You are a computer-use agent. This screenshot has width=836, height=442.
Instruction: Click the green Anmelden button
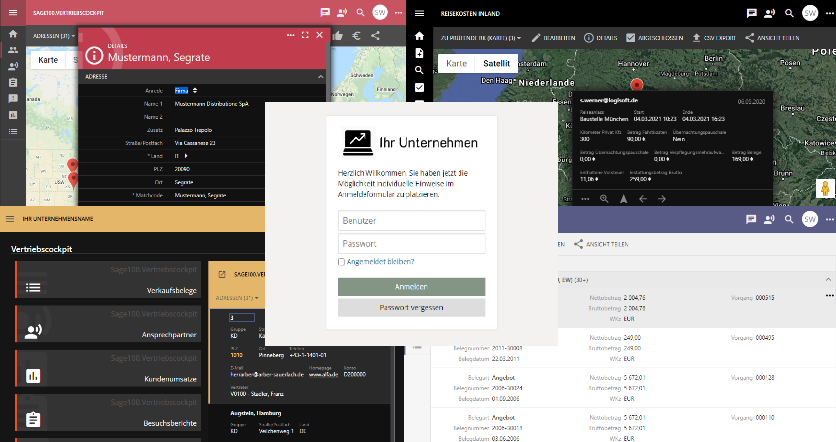[x=411, y=287]
